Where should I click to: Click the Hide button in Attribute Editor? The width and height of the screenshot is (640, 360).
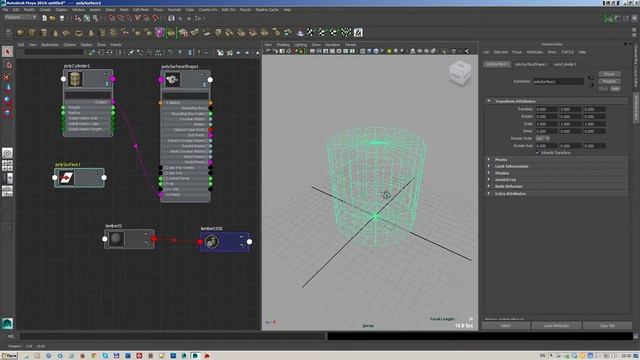click(615, 89)
